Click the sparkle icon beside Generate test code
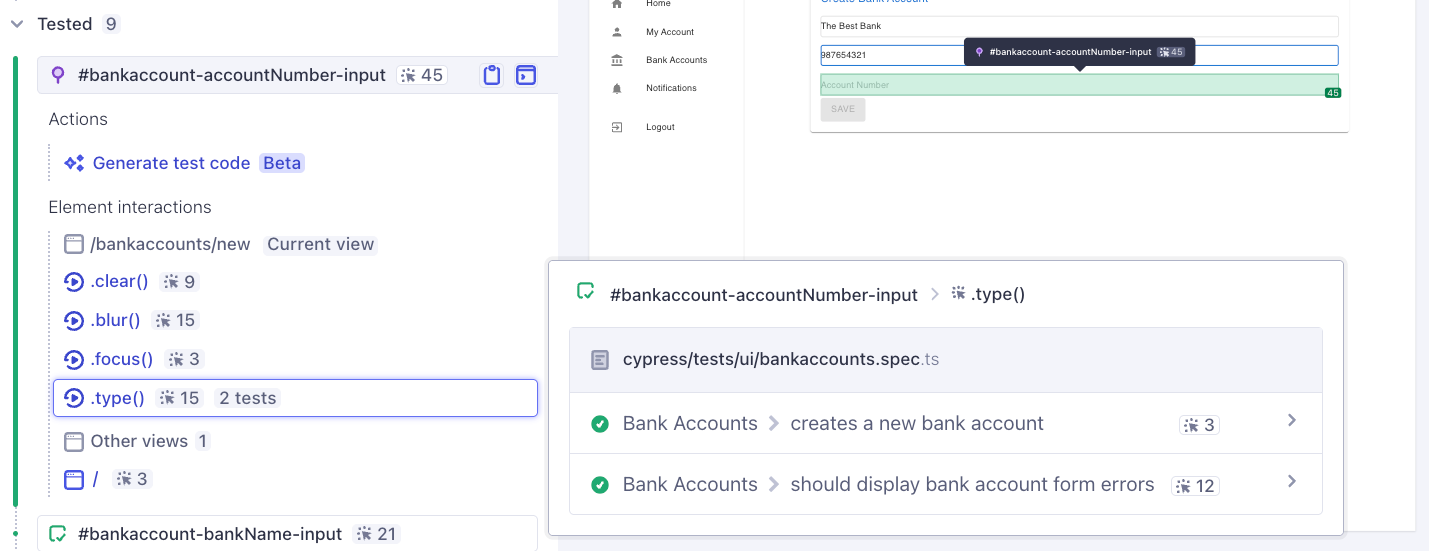The image size is (1429, 551). coord(74,163)
